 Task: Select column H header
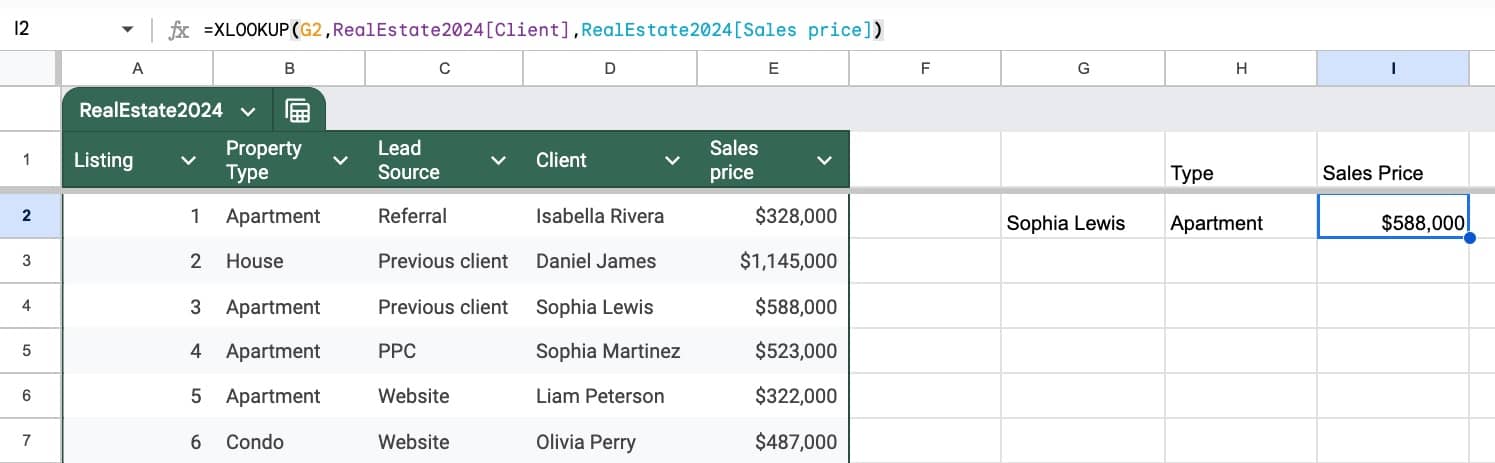tap(1241, 68)
